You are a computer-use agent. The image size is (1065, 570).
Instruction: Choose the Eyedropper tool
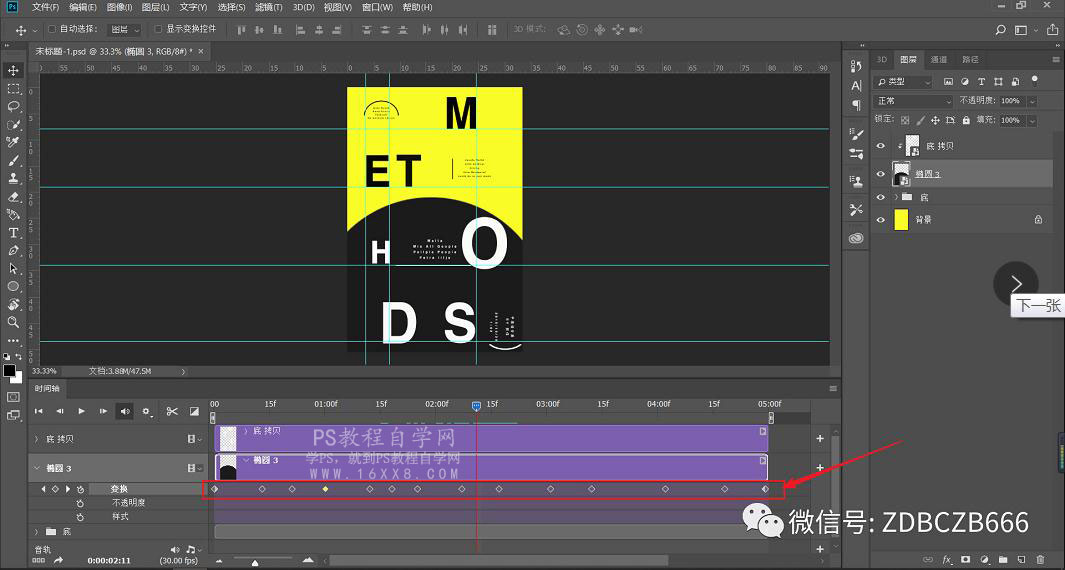pyautogui.click(x=14, y=142)
